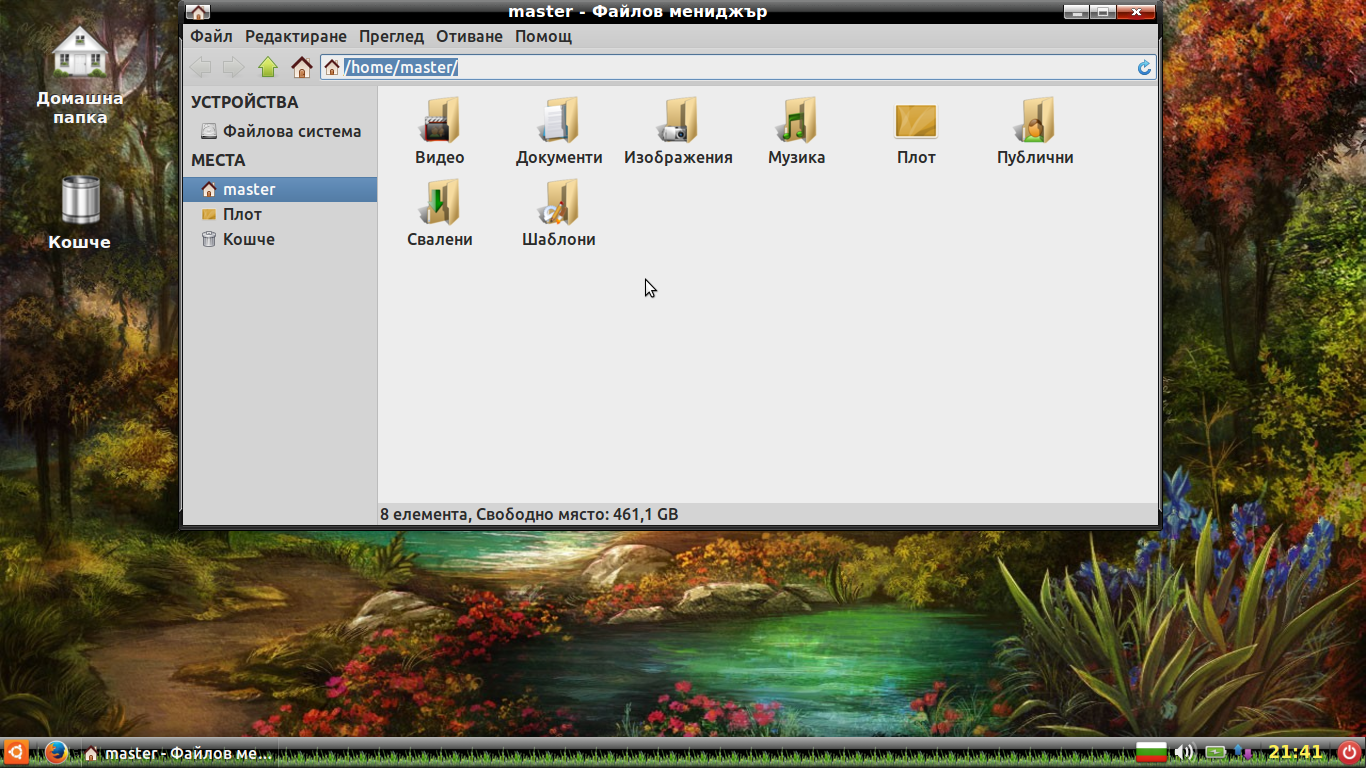Open the volume control in tray

[x=1184, y=752]
